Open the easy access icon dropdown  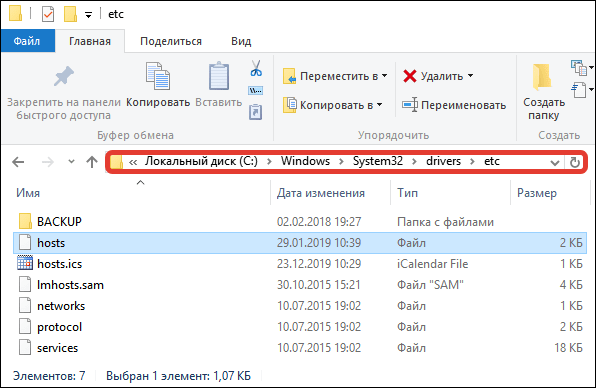pos(582,90)
